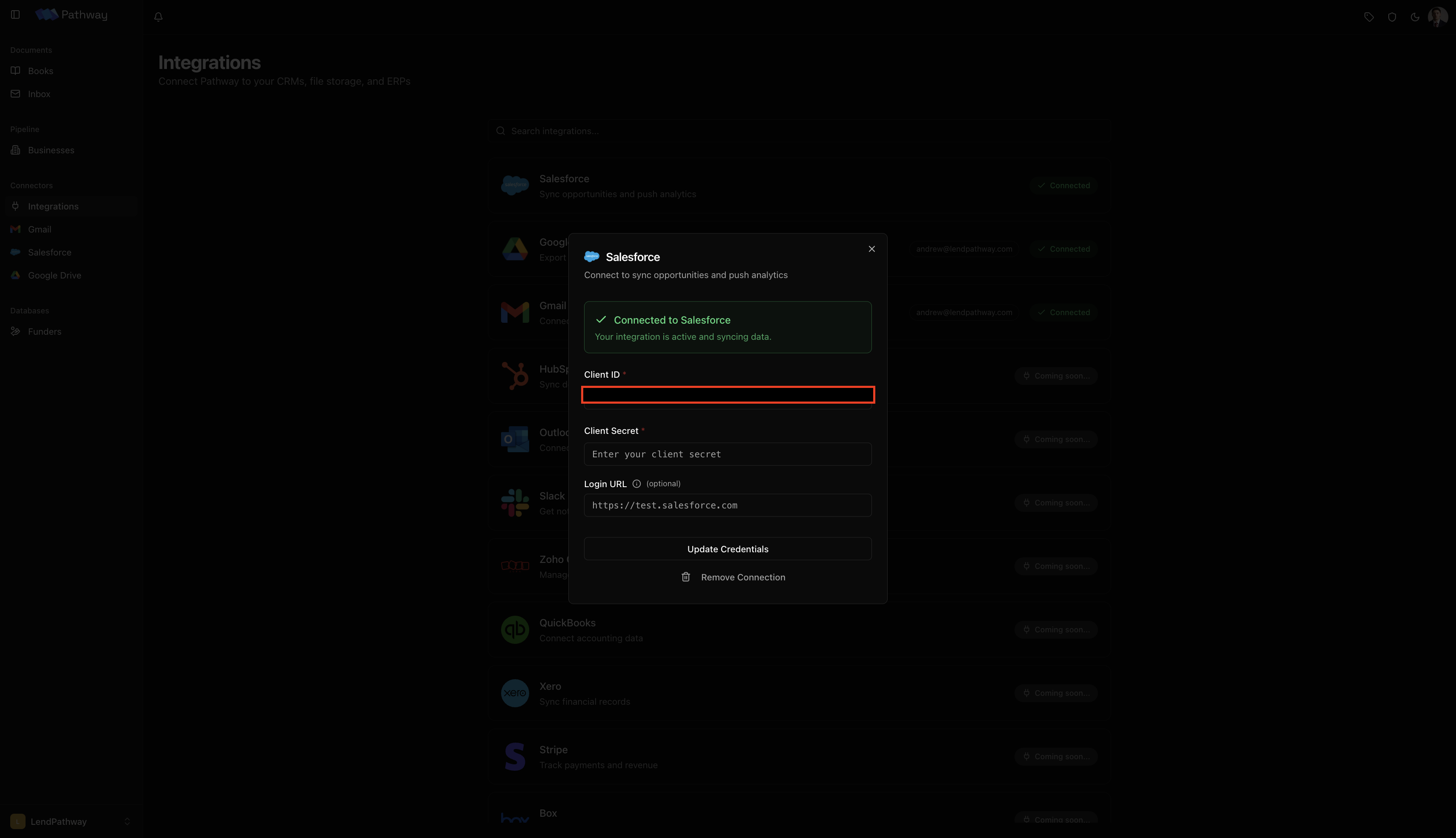The height and width of the screenshot is (838, 1456).
Task: Toggle dark mode with the moon icon
Action: click(1415, 17)
